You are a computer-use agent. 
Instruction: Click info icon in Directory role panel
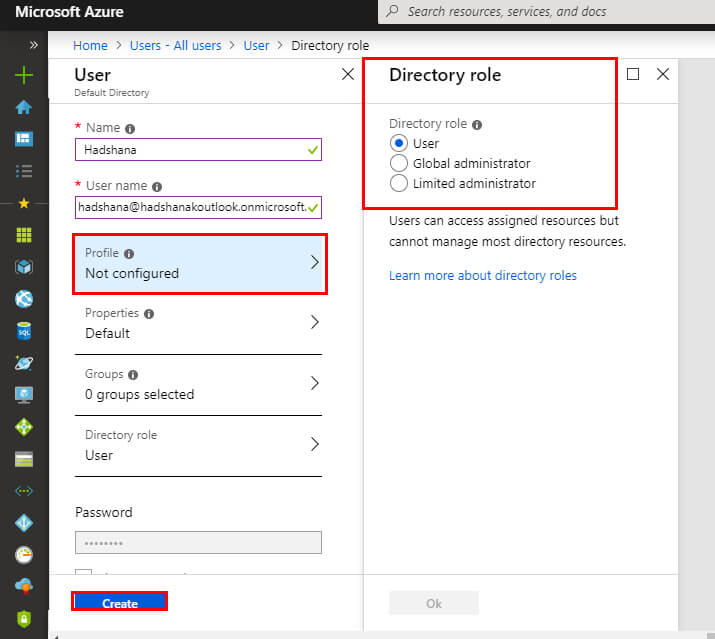pos(477,125)
